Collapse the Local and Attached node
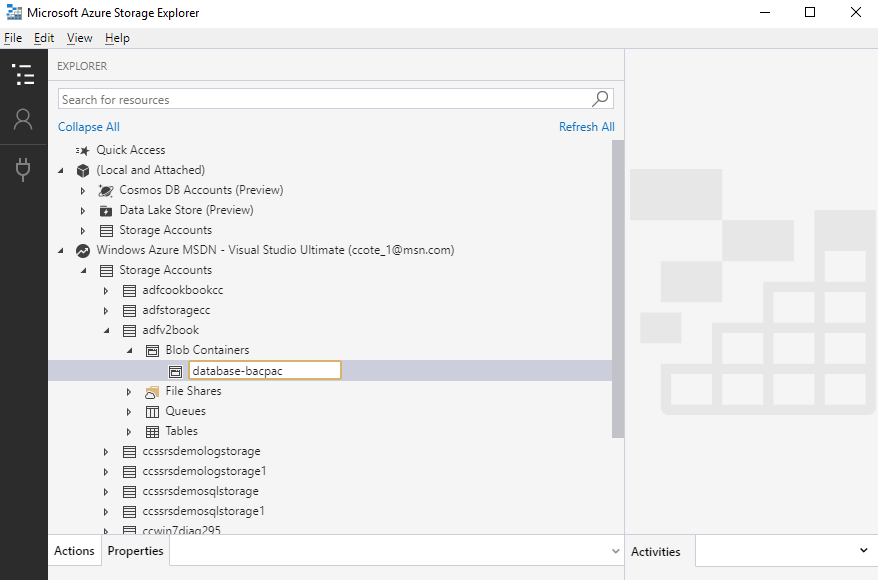Screen dimensions: 878x580 61,171
